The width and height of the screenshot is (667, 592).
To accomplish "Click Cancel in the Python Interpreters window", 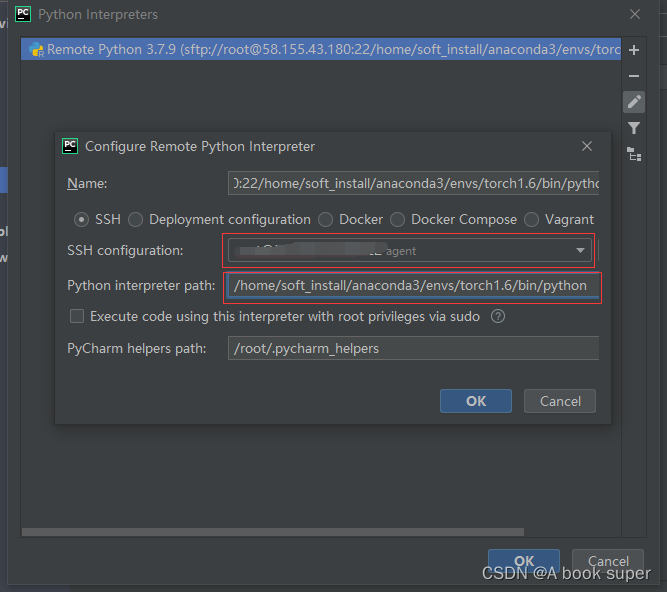I will pos(608,561).
